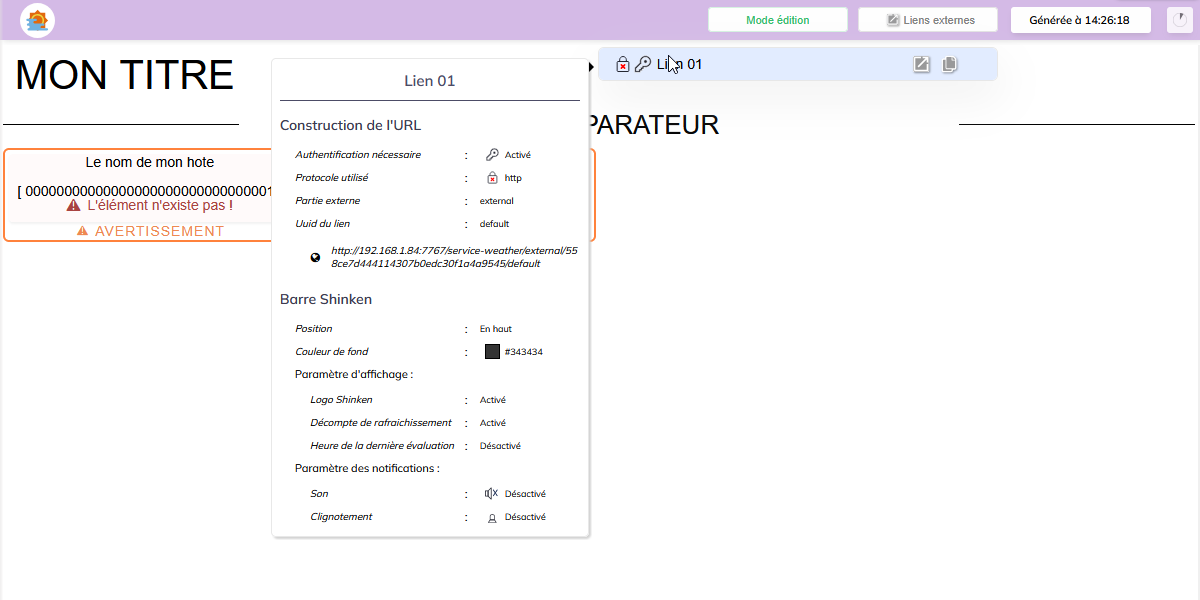This screenshot has width=1200, height=600.
Task: Toggle Mode édition button
Action: (777, 20)
